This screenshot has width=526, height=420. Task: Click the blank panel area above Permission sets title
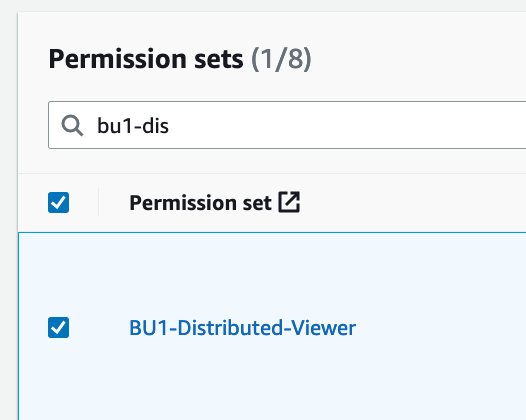[x=268, y=29]
